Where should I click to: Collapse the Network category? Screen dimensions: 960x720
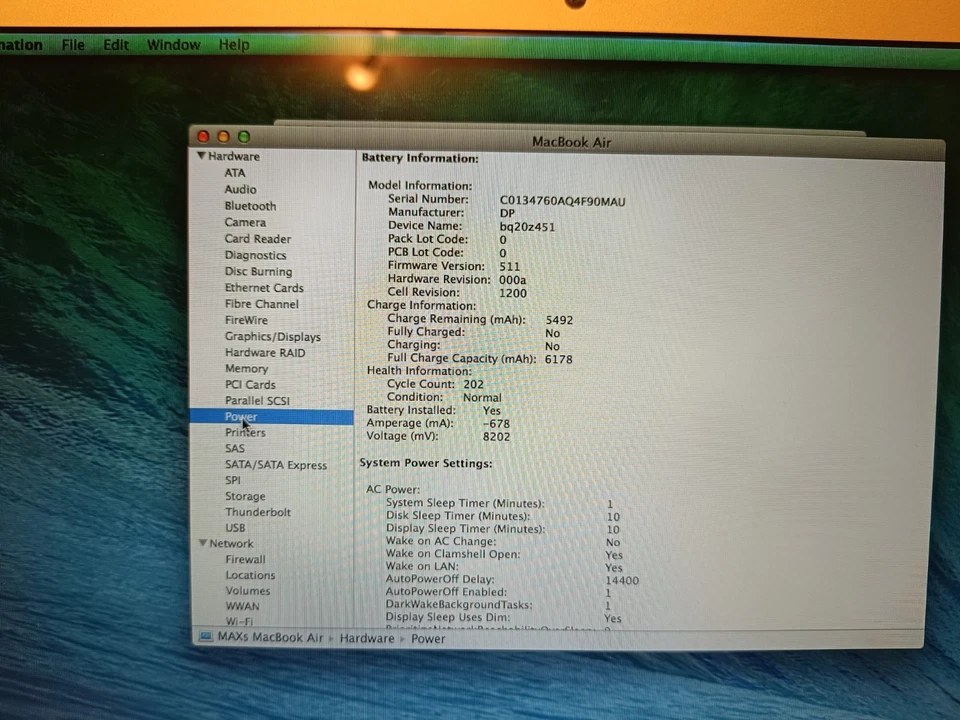(203, 542)
